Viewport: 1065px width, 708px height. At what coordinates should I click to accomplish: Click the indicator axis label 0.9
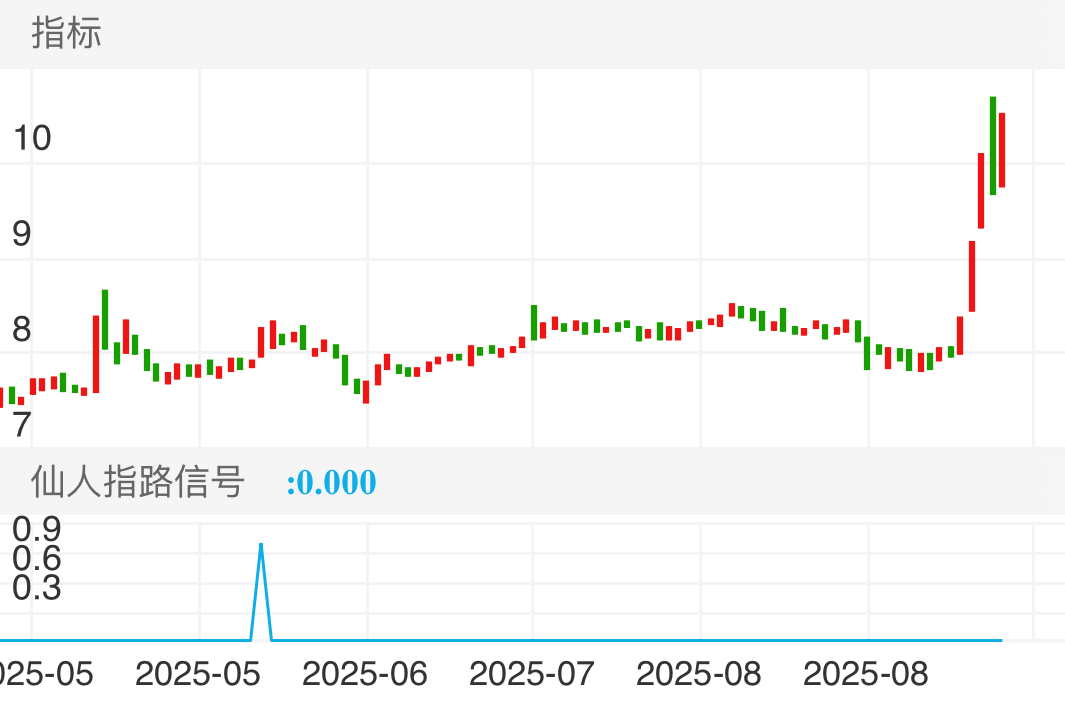(x=37, y=529)
